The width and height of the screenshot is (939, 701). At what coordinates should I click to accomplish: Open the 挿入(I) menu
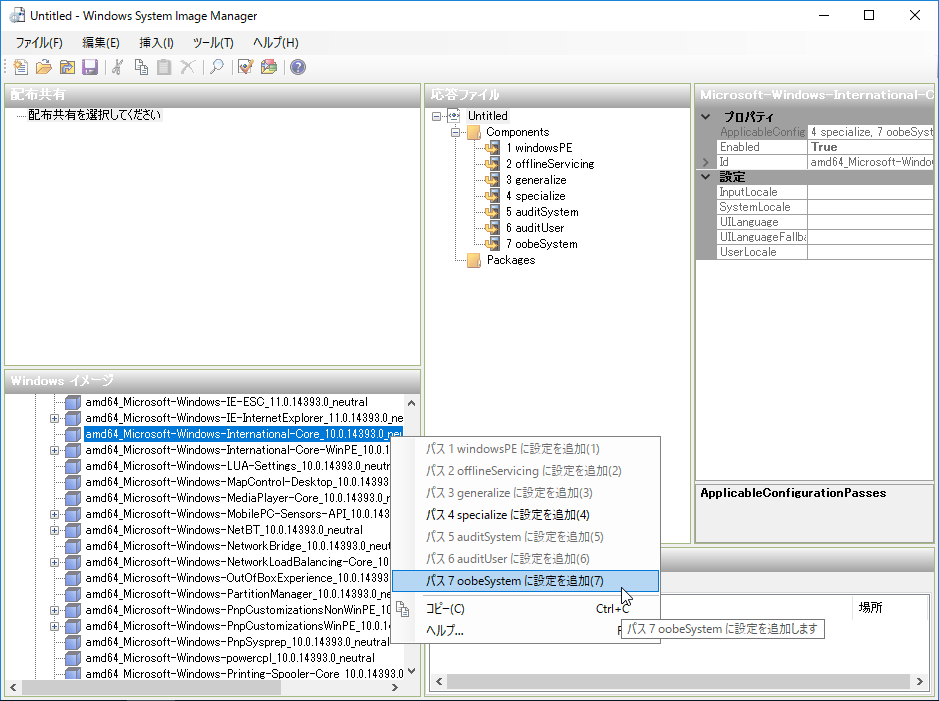click(156, 43)
